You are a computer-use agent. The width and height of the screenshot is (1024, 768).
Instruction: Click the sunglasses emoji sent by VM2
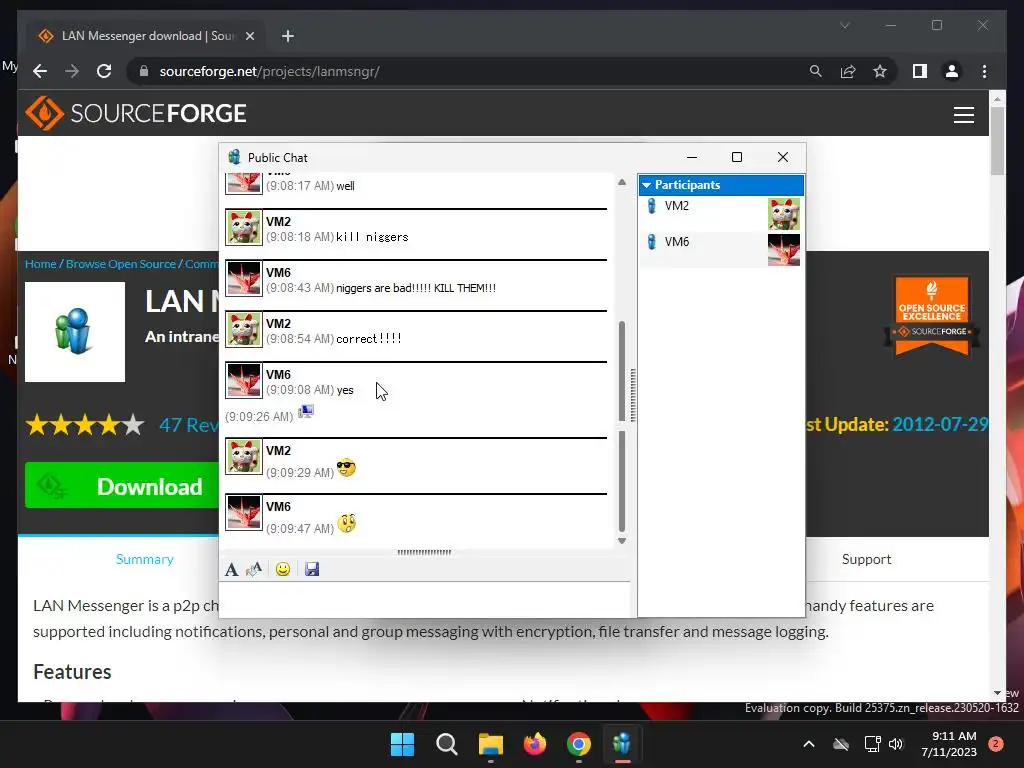pos(346,468)
